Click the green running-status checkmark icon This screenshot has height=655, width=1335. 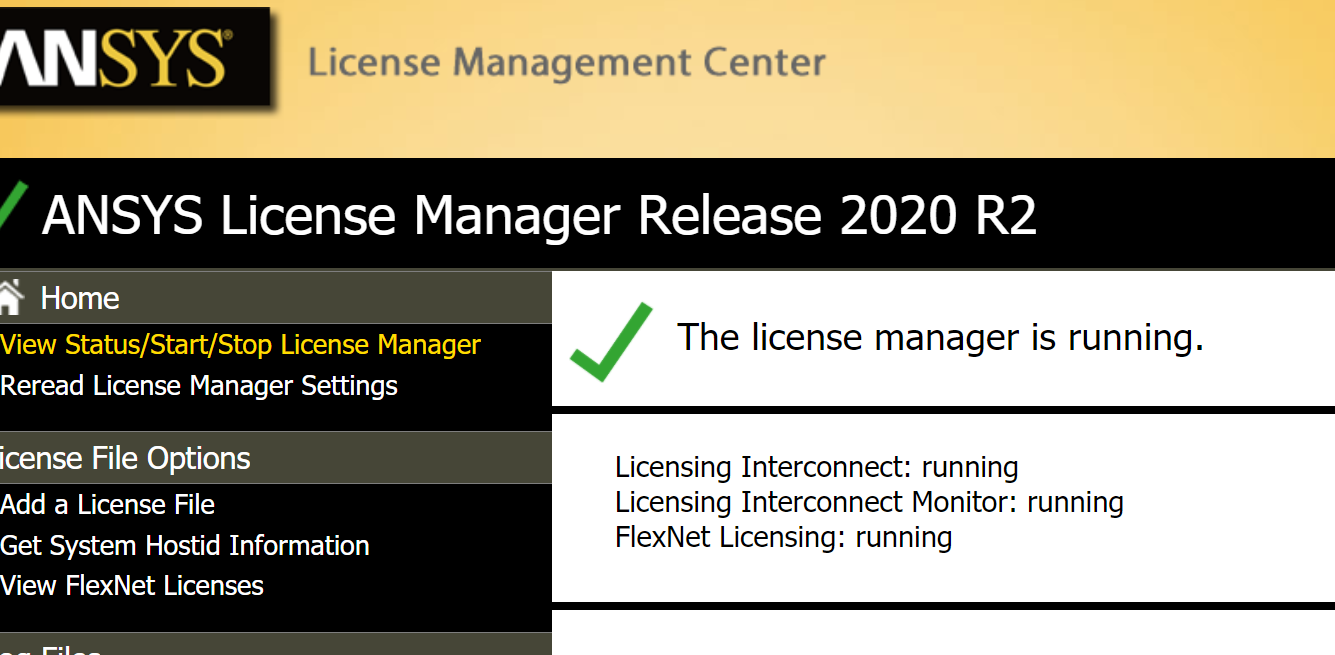[611, 342]
